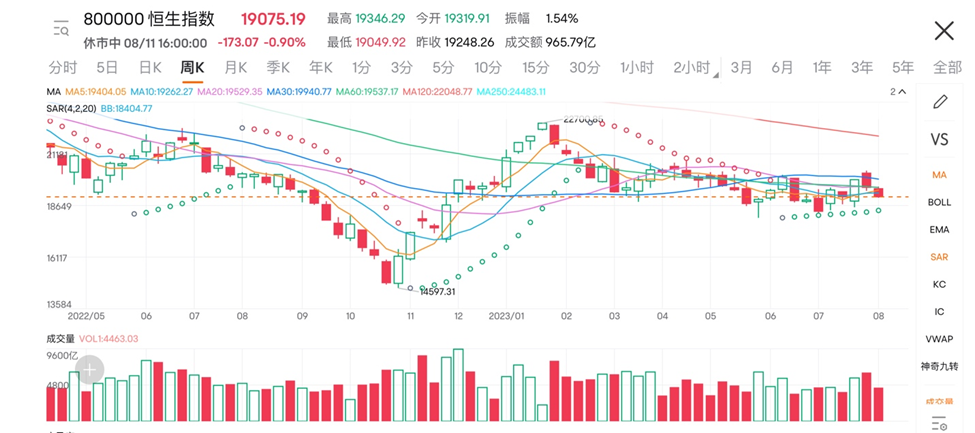The image size is (975, 433).
Task: Toggle the SAR indicator
Action: pos(939,257)
